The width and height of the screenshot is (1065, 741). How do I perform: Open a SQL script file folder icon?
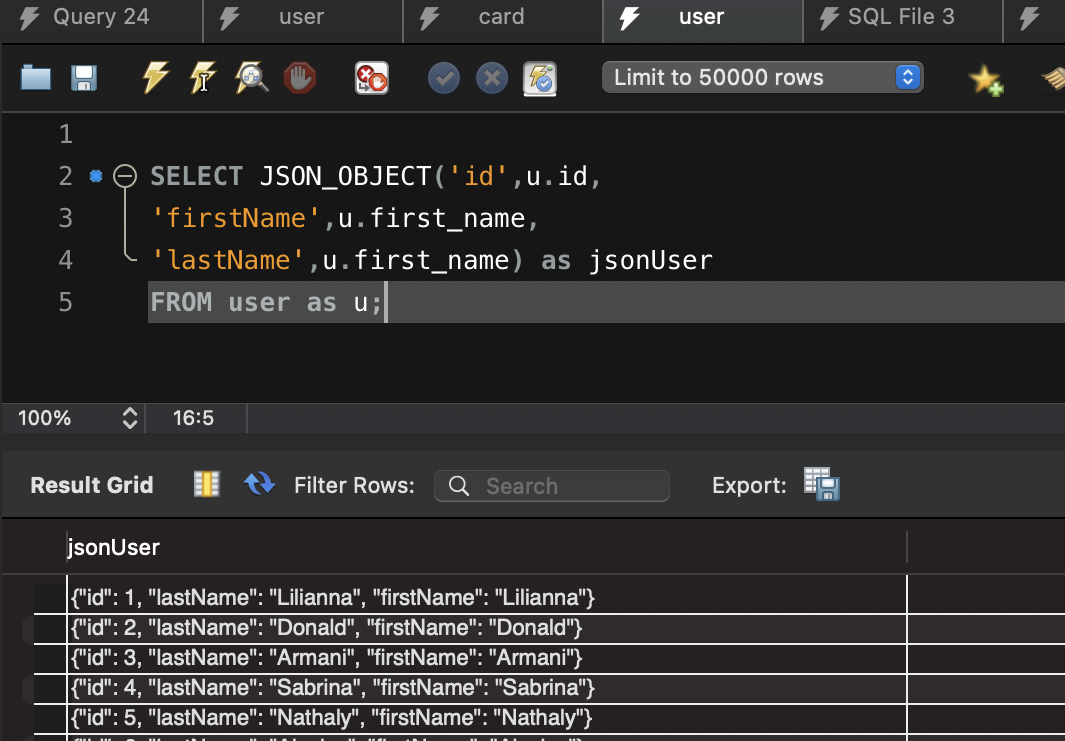(x=36, y=78)
